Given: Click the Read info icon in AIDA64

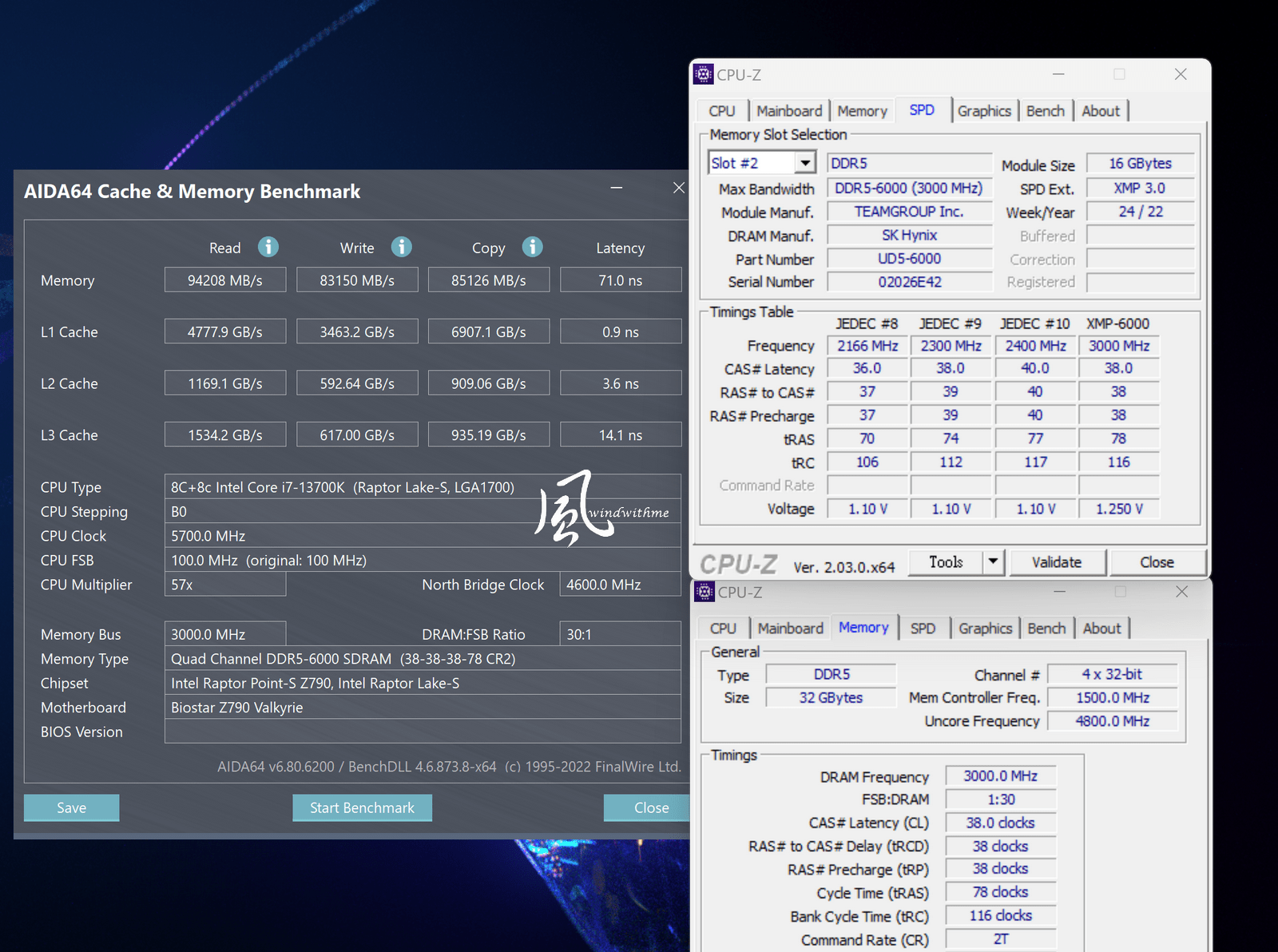Looking at the screenshot, I should [268, 248].
